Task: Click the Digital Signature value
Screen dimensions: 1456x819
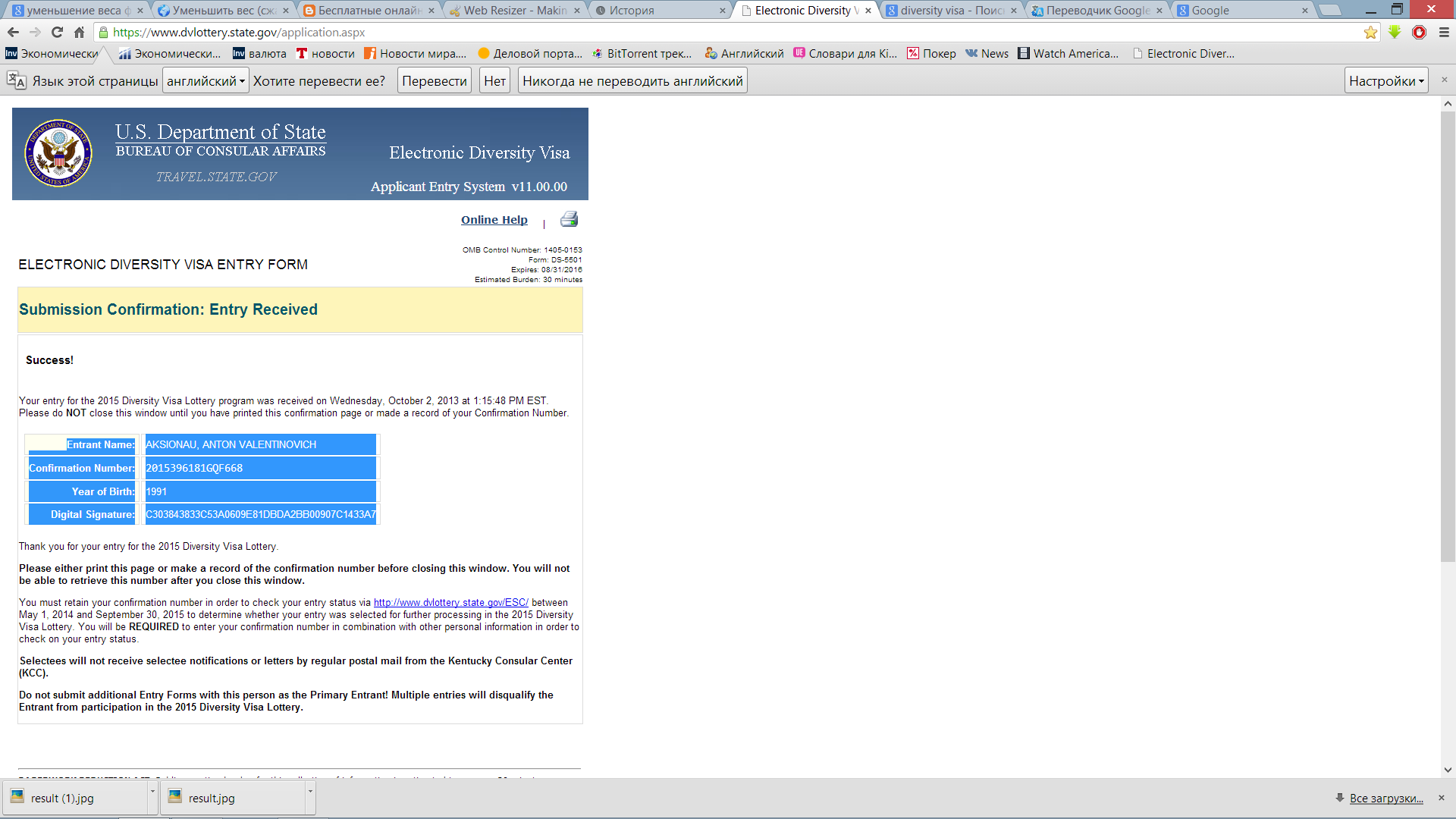Action: pos(261,514)
